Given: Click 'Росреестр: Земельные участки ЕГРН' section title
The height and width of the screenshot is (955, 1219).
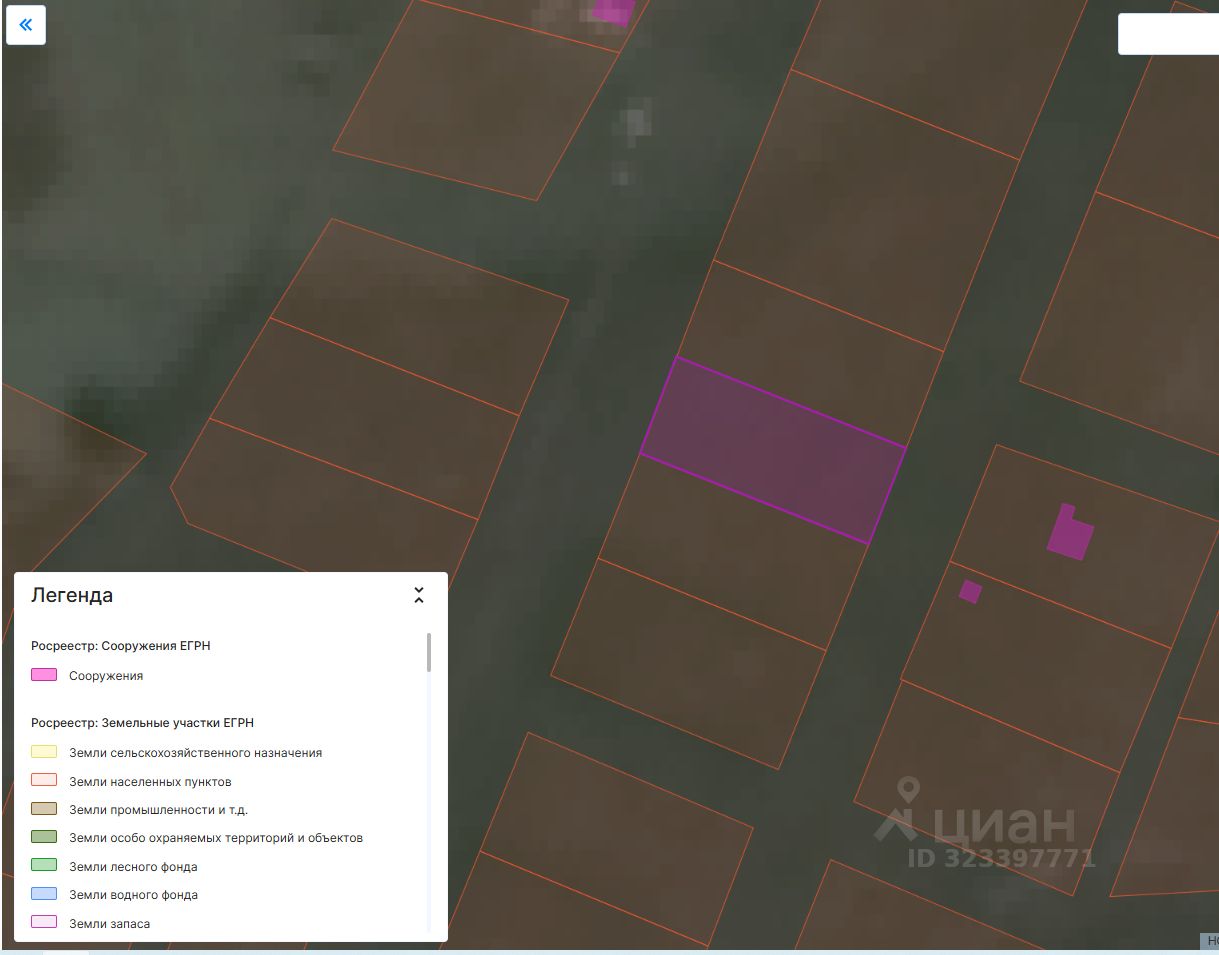Looking at the screenshot, I should pyautogui.click(x=143, y=722).
